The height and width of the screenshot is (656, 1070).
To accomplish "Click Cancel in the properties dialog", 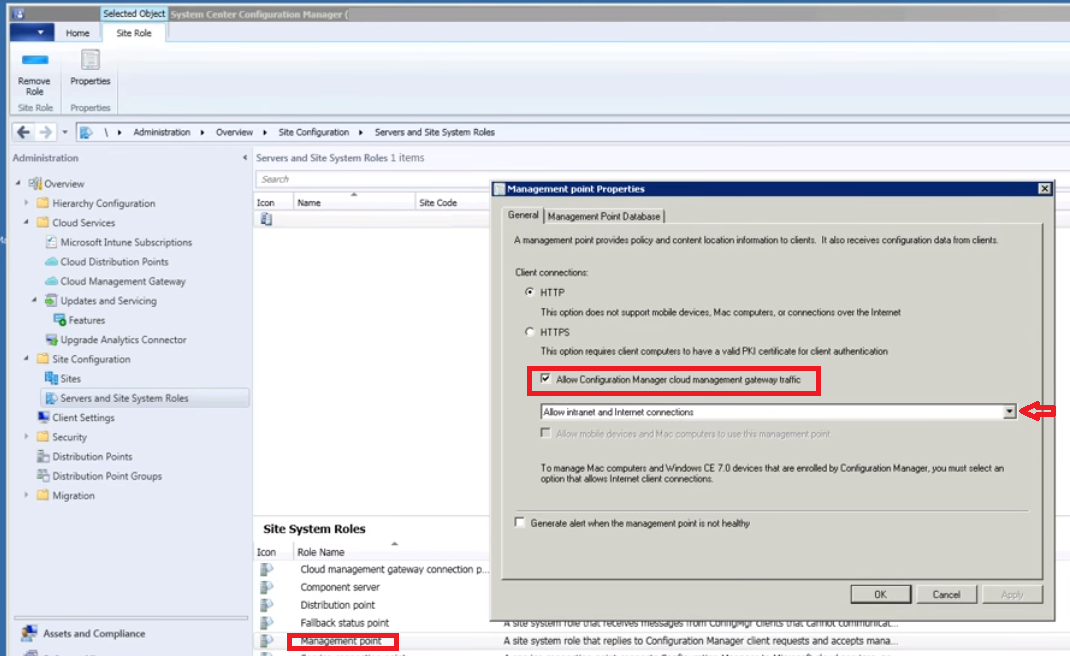I will tap(946, 595).
